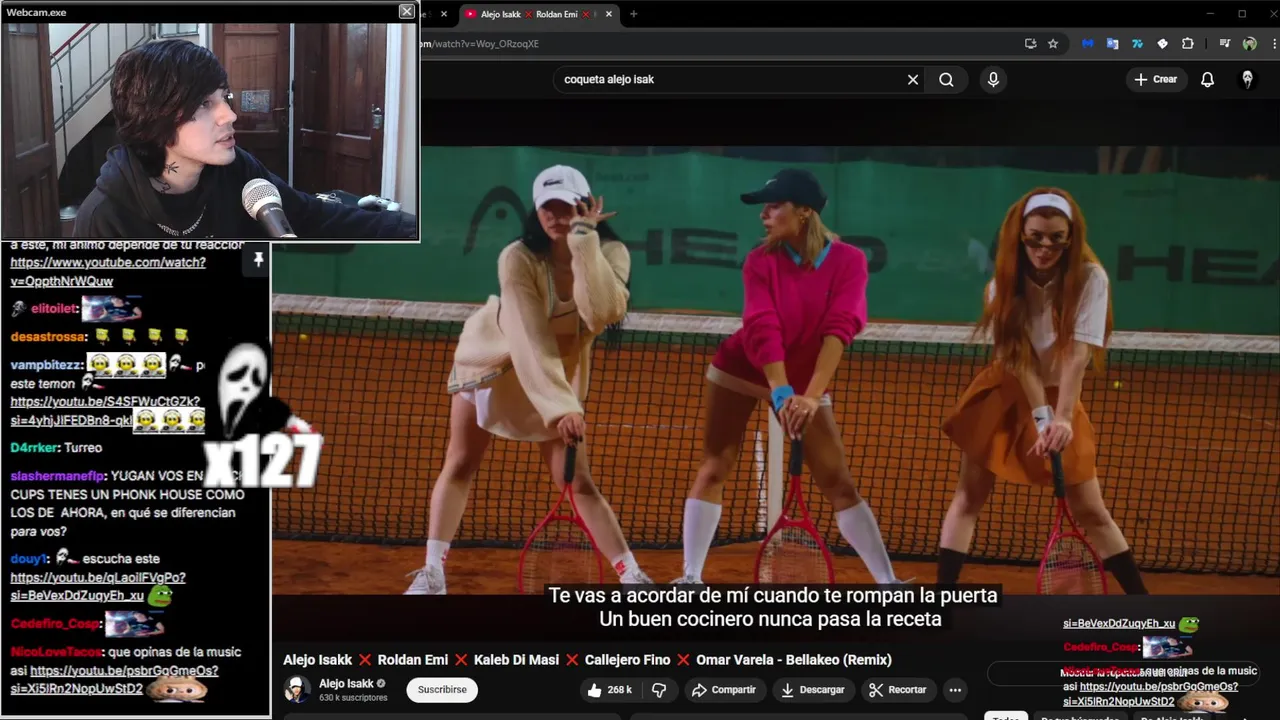The height and width of the screenshot is (720, 1280).
Task: Clear the YouTube search text
Action: [912, 79]
